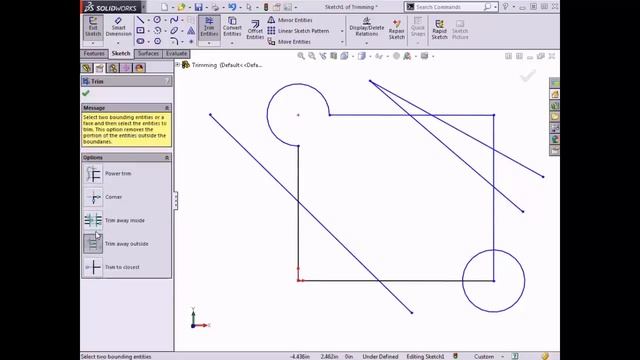Create a new document from quick access toolbar
Screen dimensions: 640x360
[164, 7]
